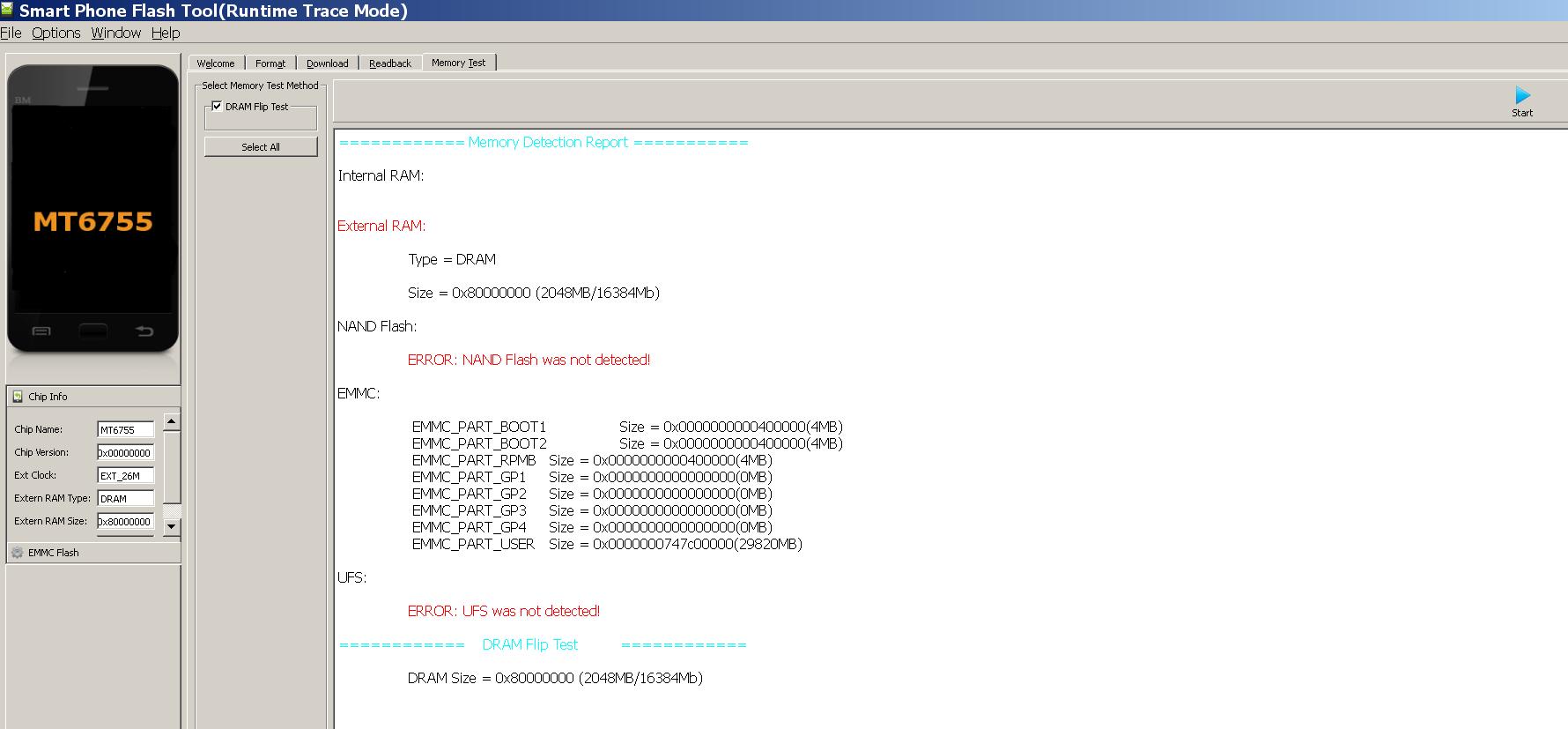Click the UFS: label

(x=352, y=577)
